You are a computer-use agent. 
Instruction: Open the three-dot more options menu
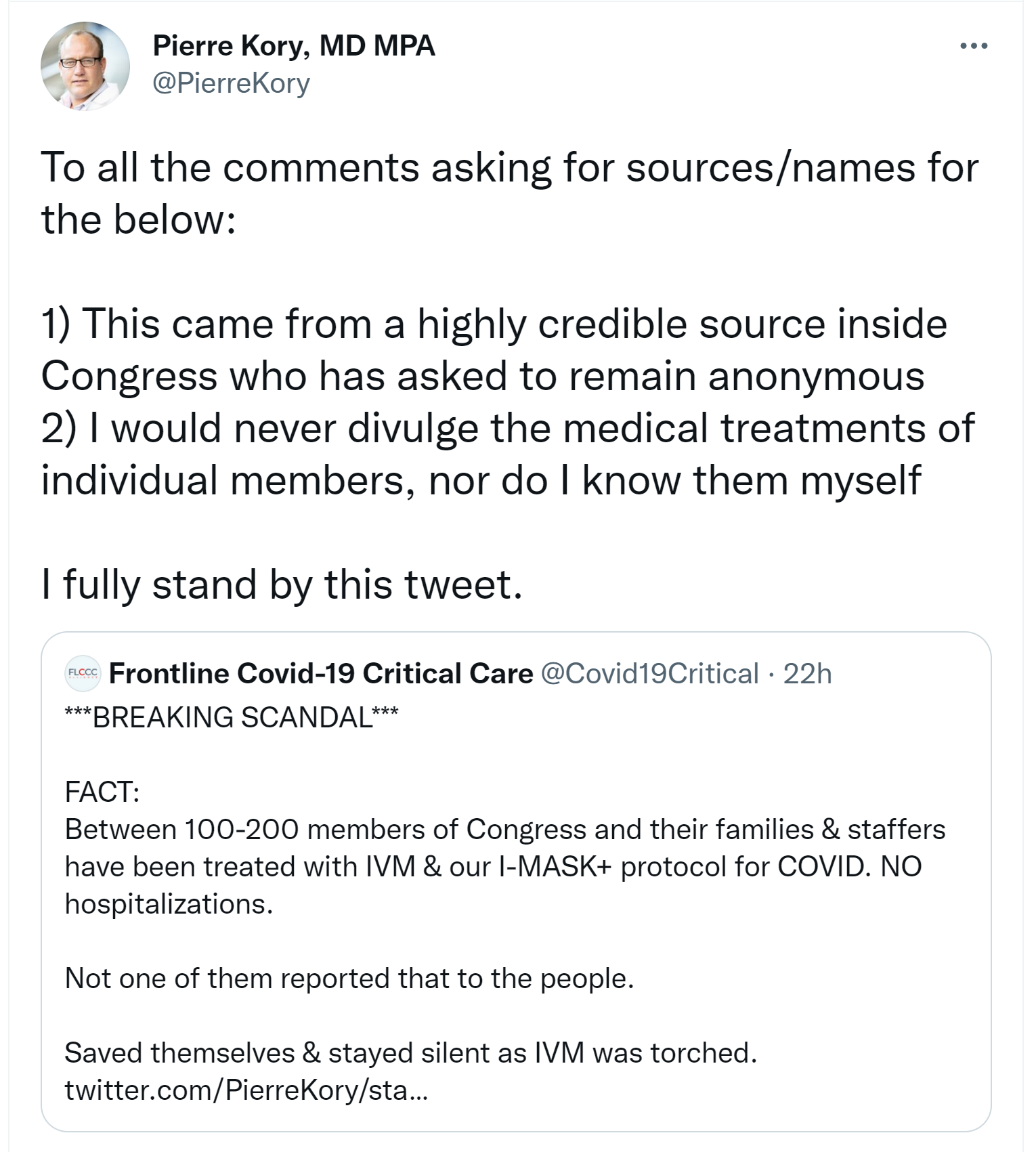pos(974,46)
